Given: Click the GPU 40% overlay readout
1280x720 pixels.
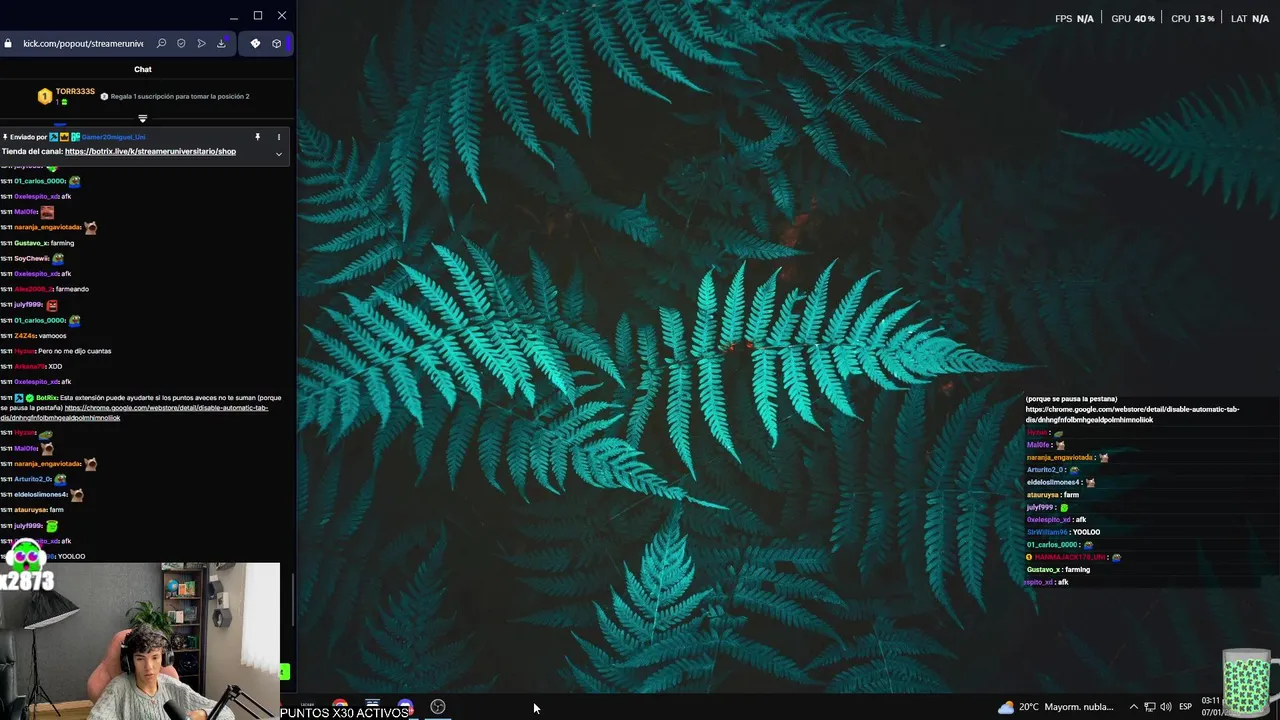Looking at the screenshot, I should coord(1133,19).
